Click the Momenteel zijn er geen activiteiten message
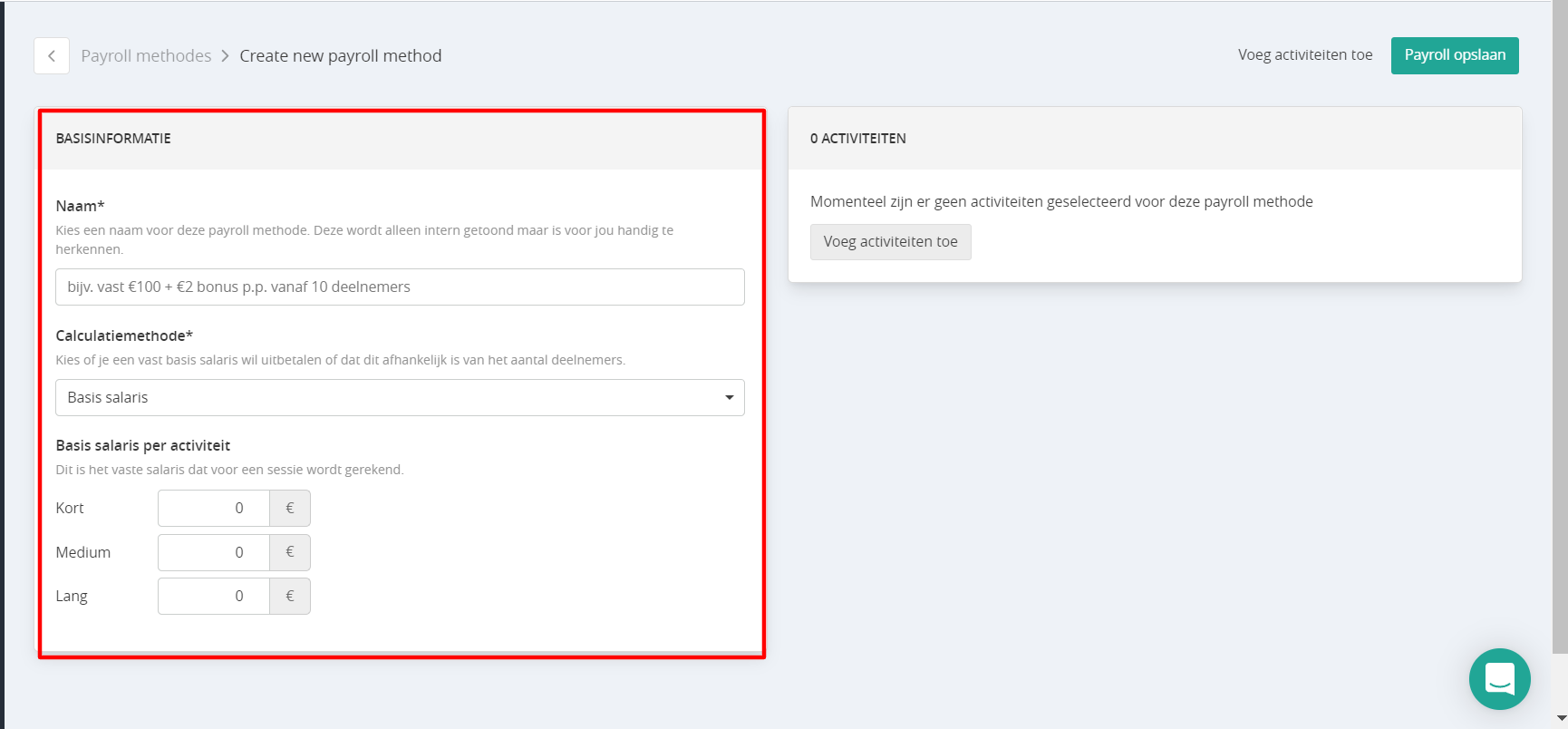 coord(1061,201)
